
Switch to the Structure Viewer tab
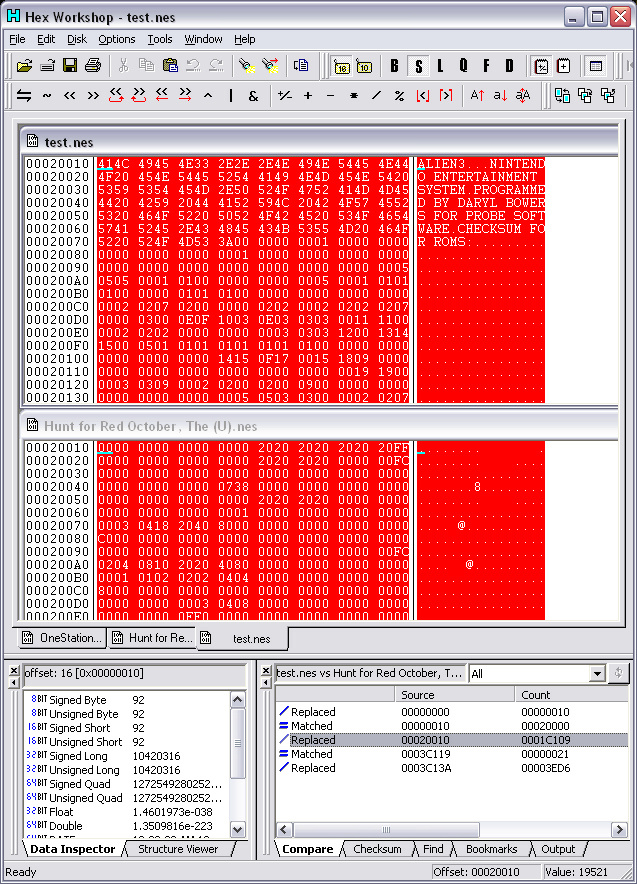pos(178,849)
